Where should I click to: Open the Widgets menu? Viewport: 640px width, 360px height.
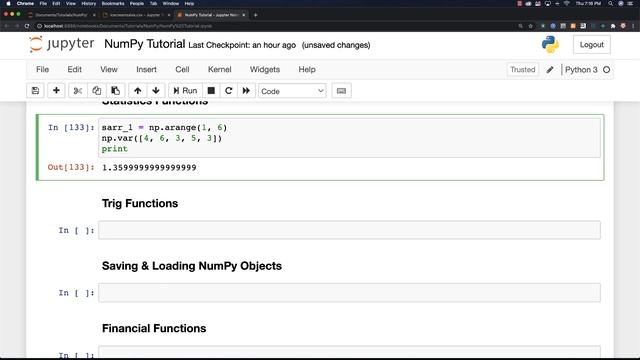pyautogui.click(x=265, y=69)
